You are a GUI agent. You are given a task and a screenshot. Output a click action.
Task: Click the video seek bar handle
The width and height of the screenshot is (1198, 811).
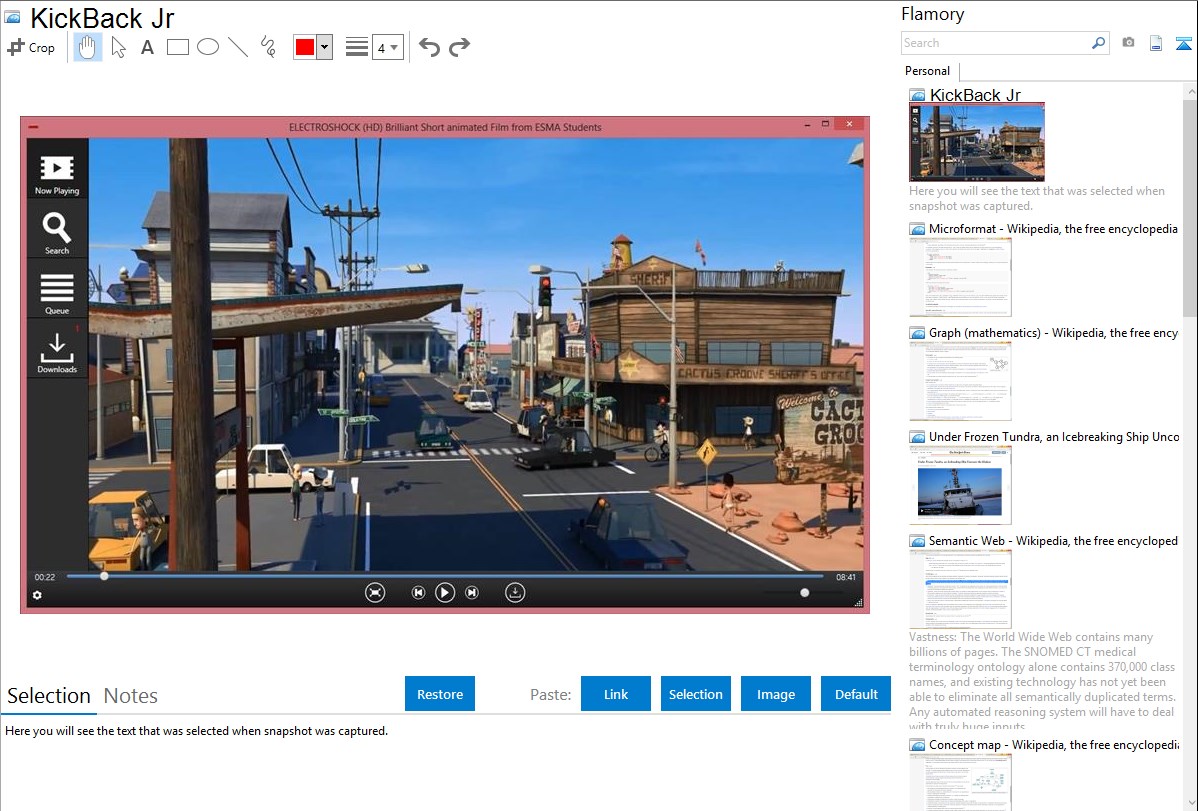[105, 576]
